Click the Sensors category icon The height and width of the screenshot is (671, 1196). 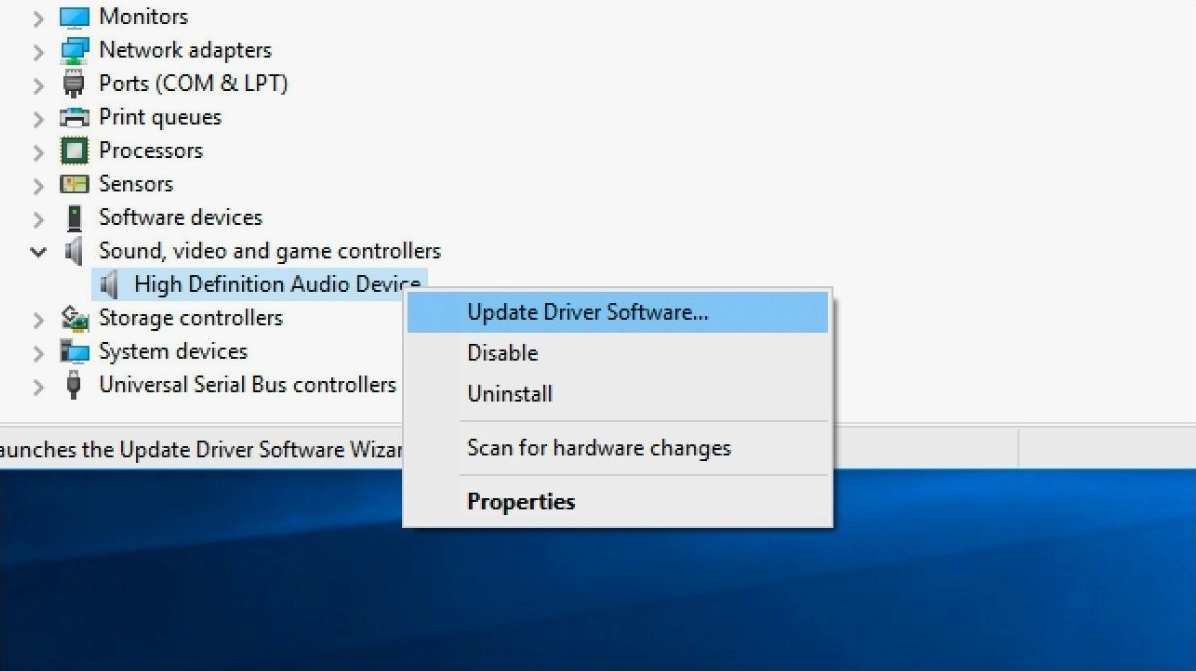pyautogui.click(x=74, y=184)
